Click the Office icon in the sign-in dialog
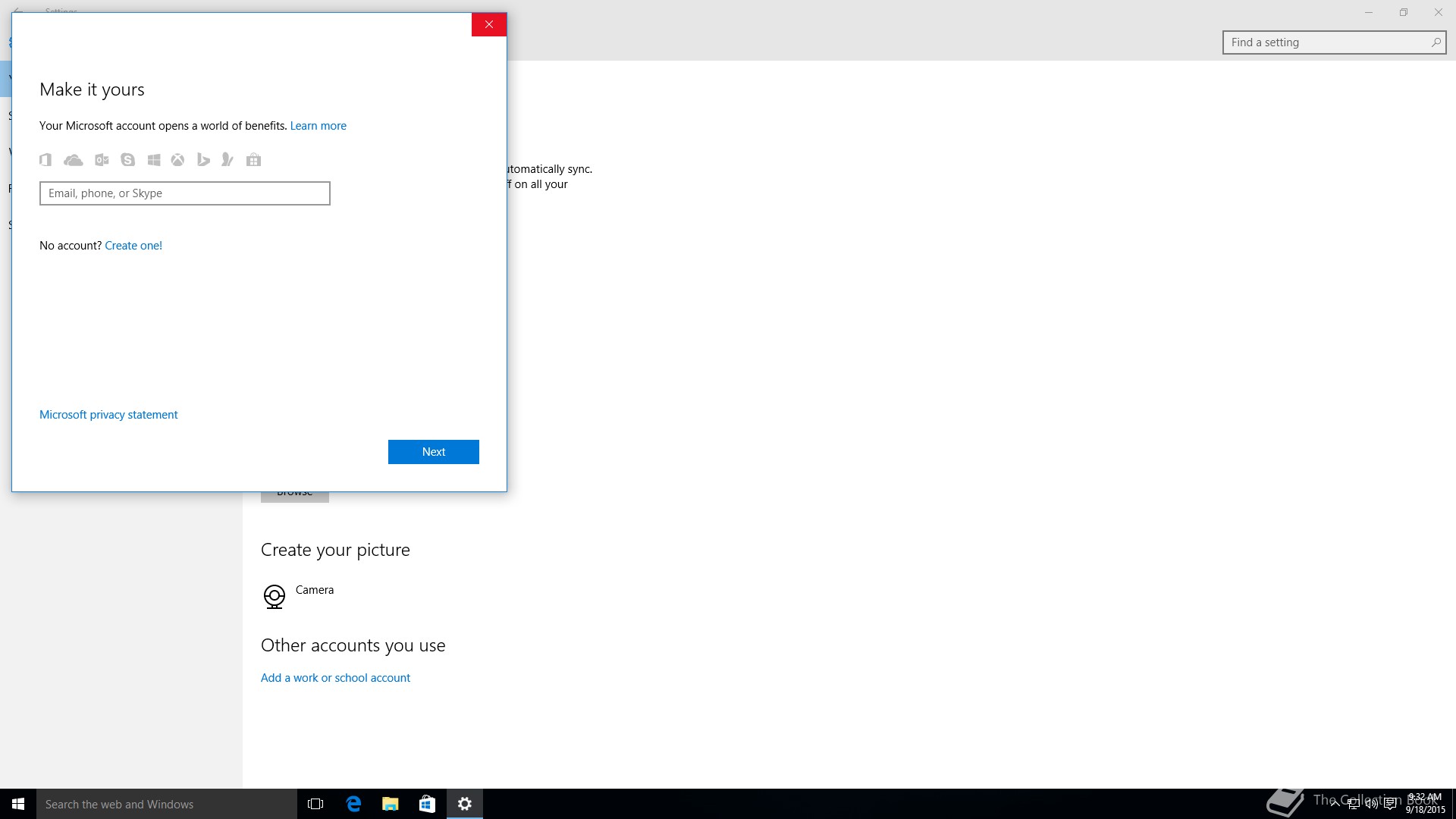The image size is (1456, 819). click(45, 159)
